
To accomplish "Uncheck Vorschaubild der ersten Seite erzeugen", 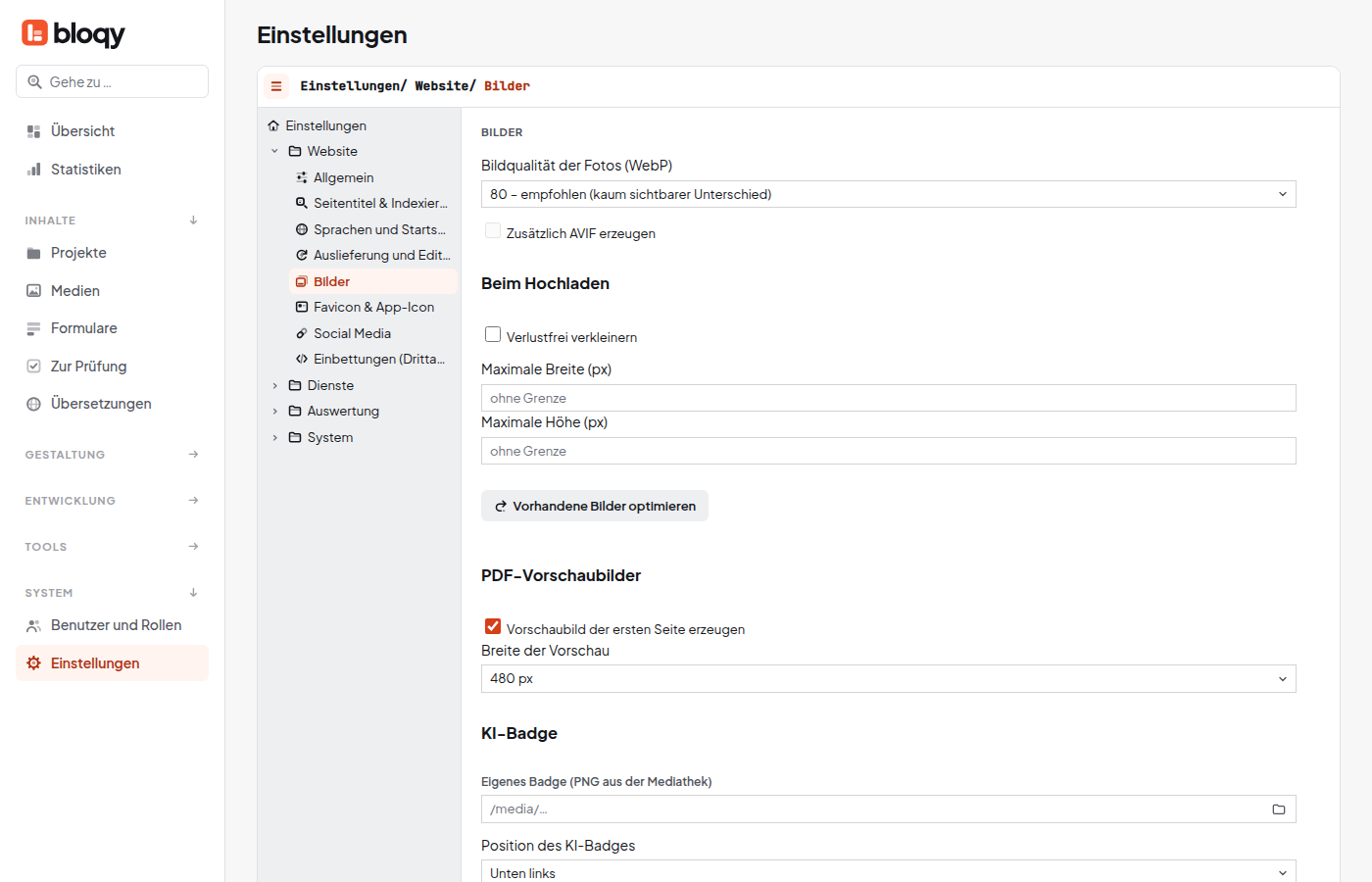I will point(493,627).
